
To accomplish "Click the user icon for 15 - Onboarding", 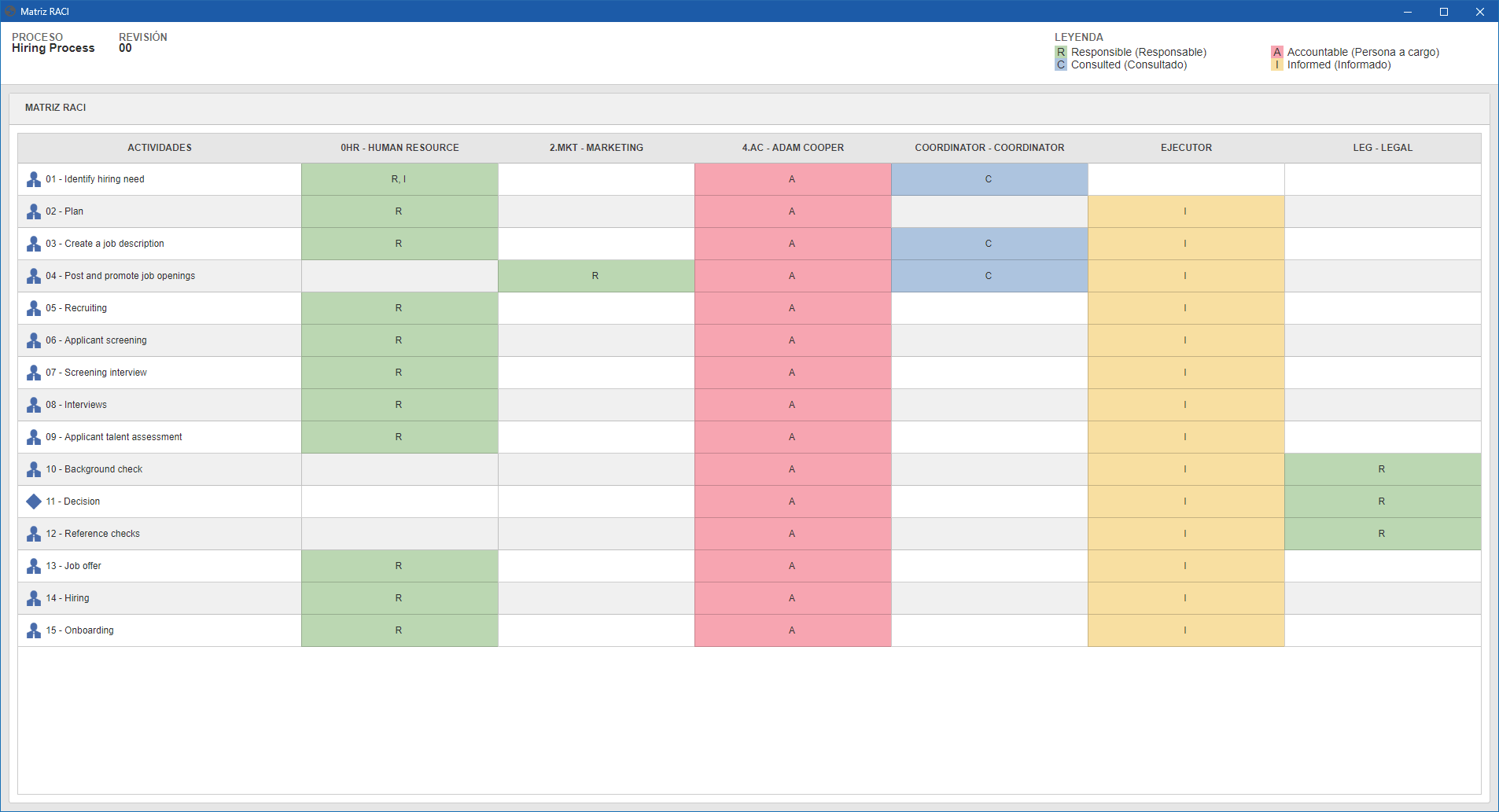I will [34, 630].
